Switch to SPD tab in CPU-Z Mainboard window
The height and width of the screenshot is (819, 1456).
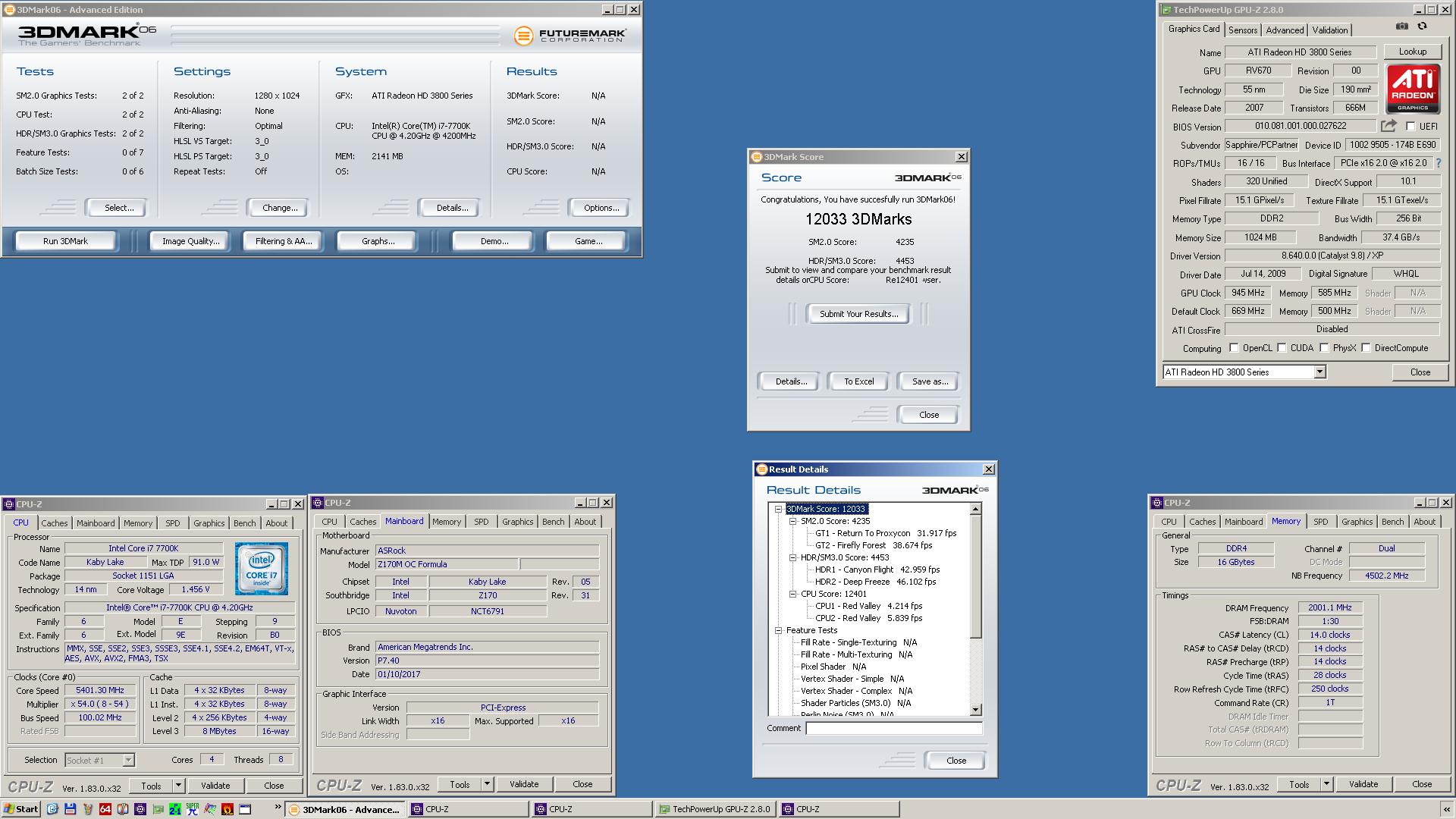point(482,522)
